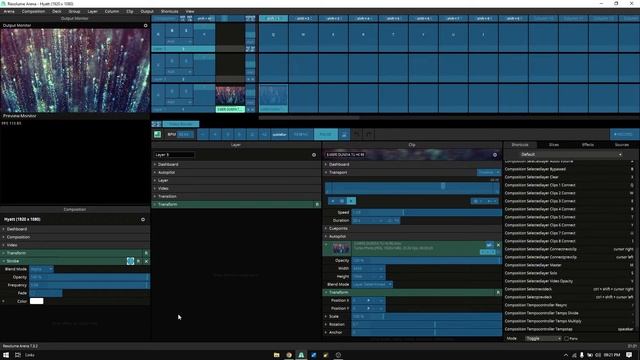
Task: Expand the Clip Cuepoints section
Action: 326,229
